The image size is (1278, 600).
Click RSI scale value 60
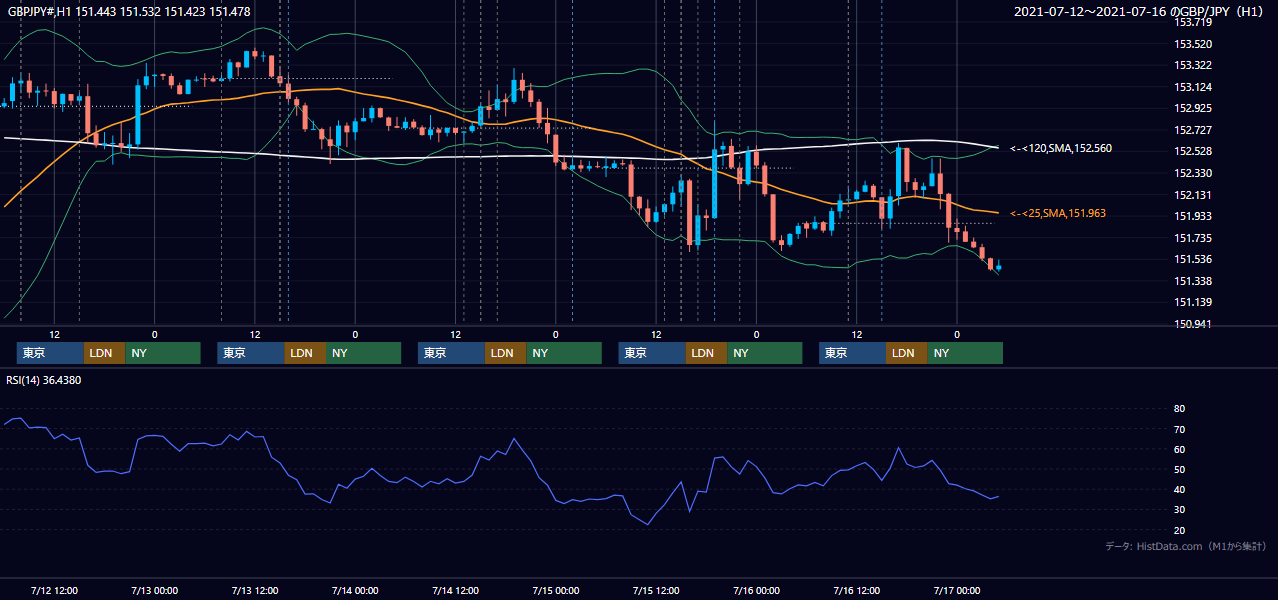coord(1179,449)
